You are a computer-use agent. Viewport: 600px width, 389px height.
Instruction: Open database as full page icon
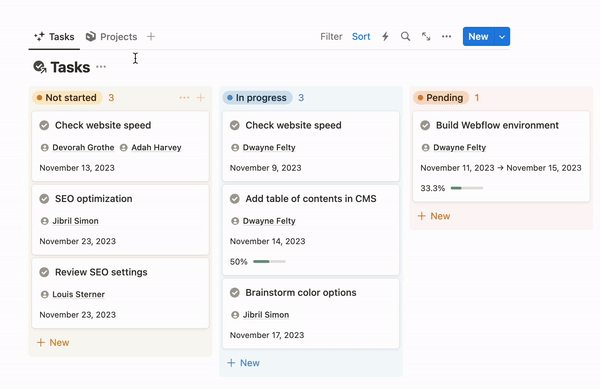coord(426,36)
